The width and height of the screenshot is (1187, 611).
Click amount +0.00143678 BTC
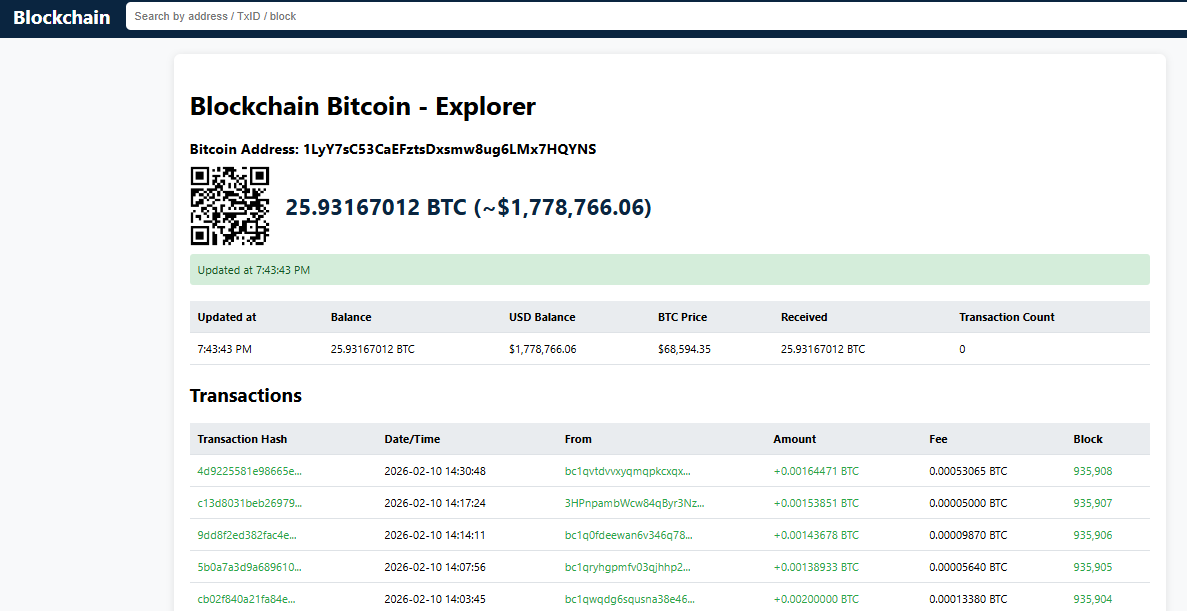click(x=816, y=535)
